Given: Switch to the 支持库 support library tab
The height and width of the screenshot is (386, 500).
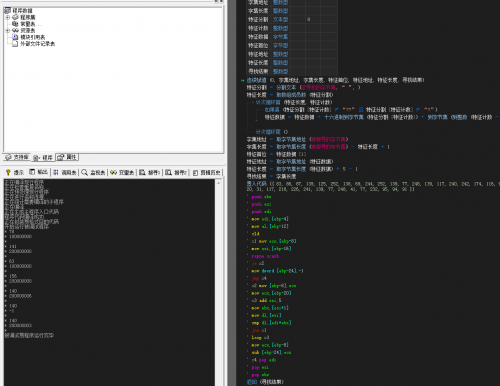Looking at the screenshot, I should click(17, 157).
